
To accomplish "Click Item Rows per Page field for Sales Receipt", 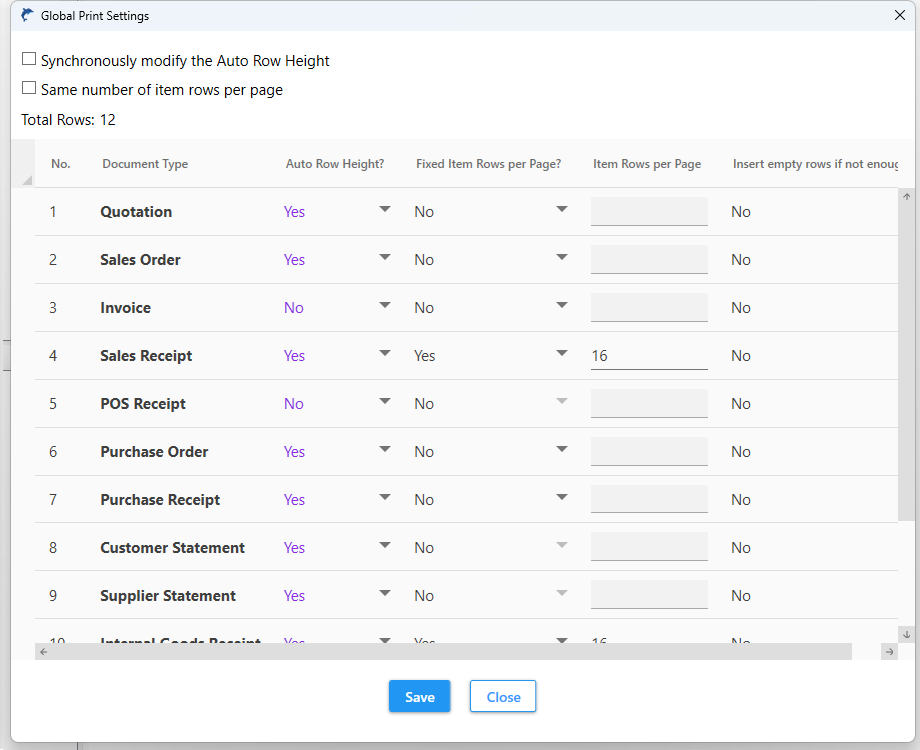I will 649,356.
